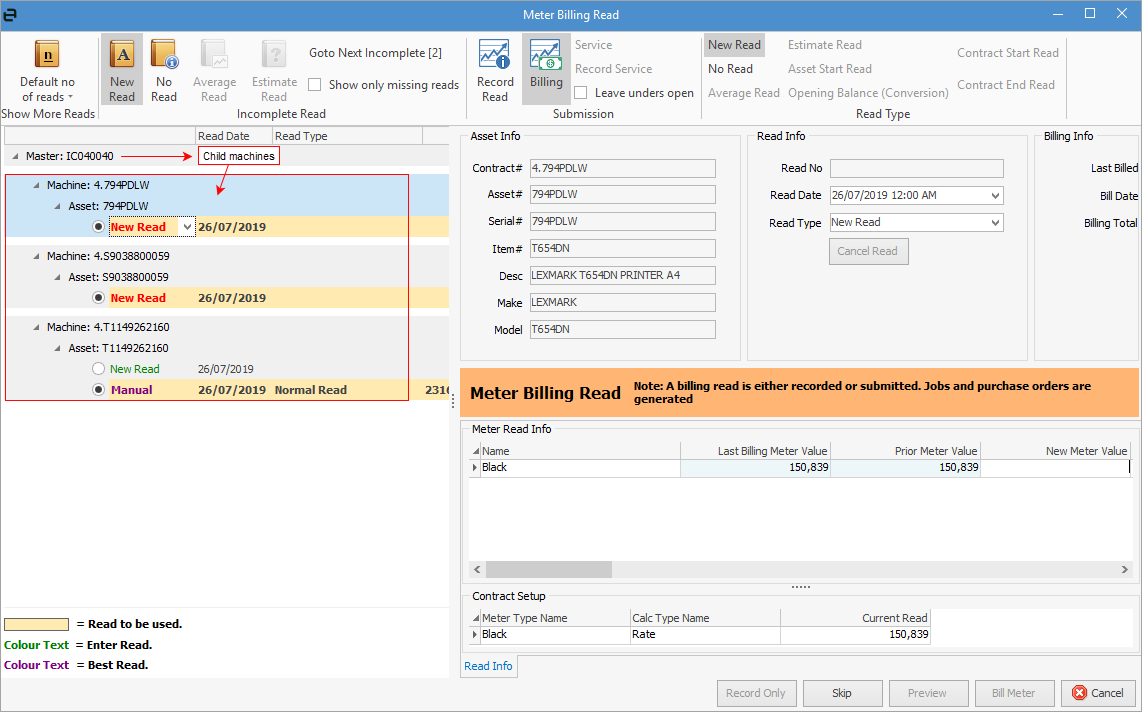Select the No Read toolbar icon

pos(163,68)
